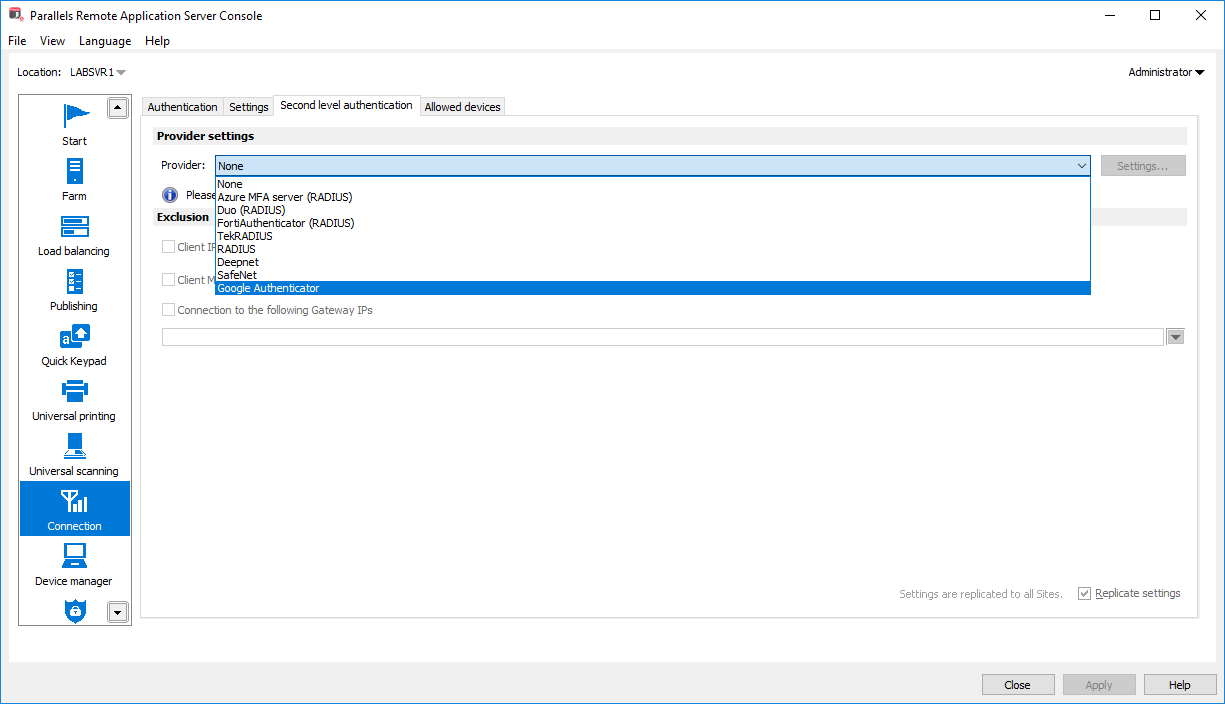Open the Quick Keypad icon
This screenshot has width=1225, height=704.
(x=75, y=337)
